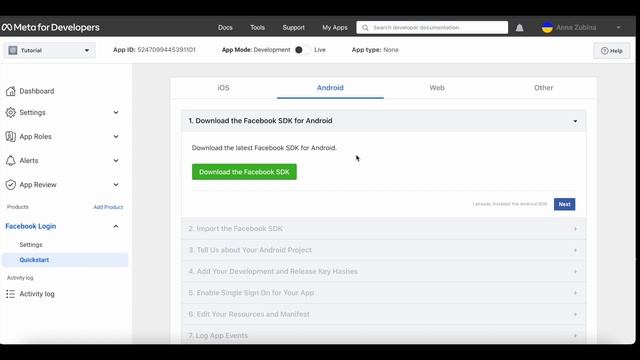Switch to the Other tab

[x=543, y=88]
